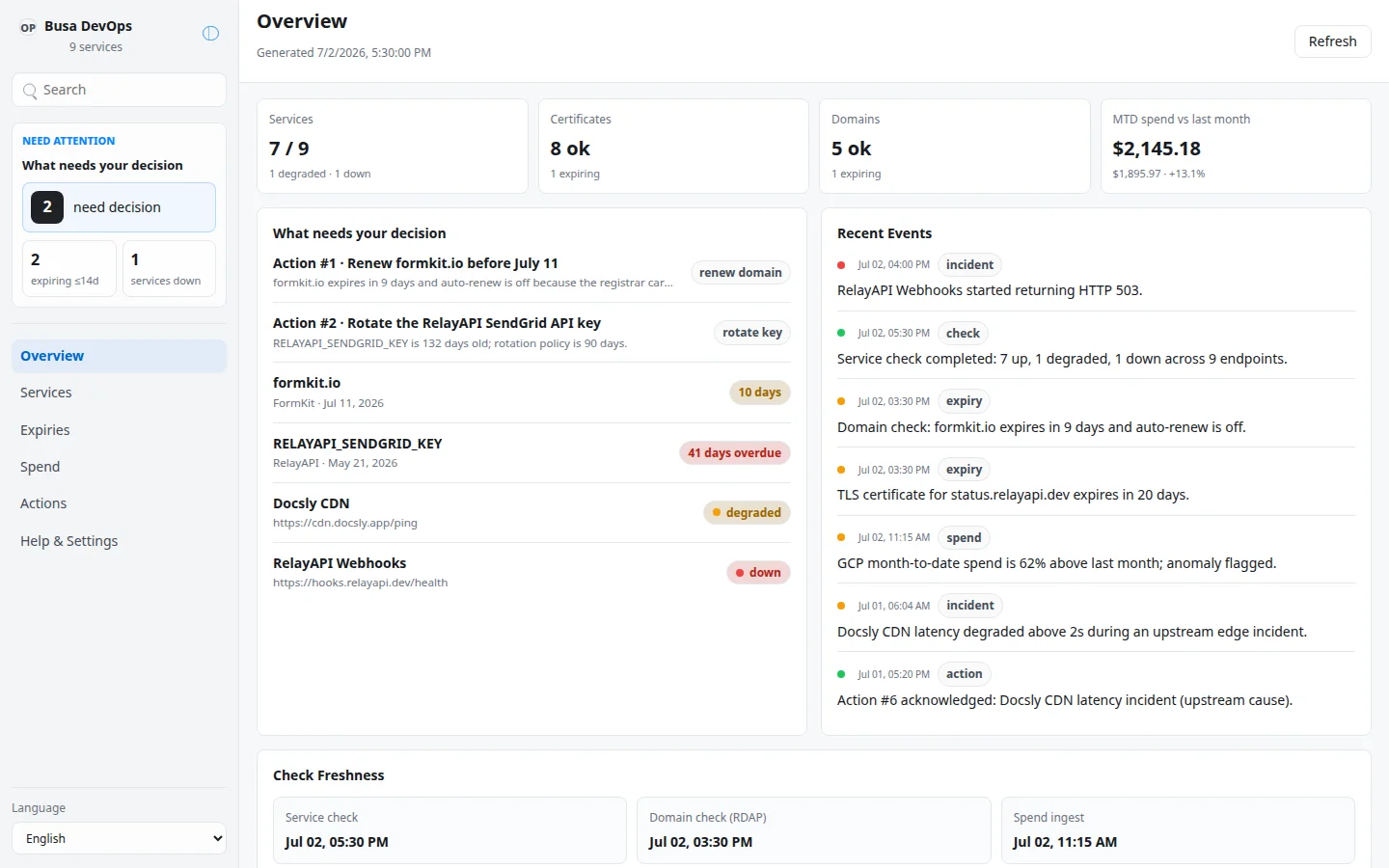Click the https://cdn.docsly.app/ping URL
The height and width of the screenshot is (868, 1389).
[345, 523]
